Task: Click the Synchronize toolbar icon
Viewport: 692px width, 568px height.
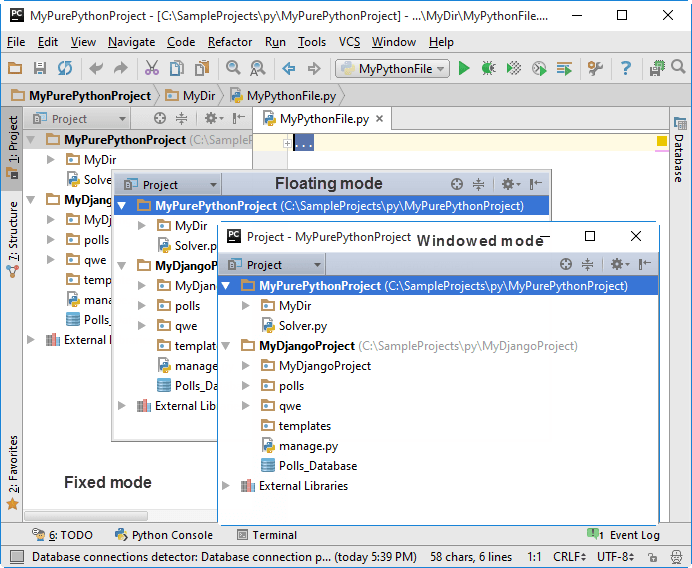Action: 65,68
